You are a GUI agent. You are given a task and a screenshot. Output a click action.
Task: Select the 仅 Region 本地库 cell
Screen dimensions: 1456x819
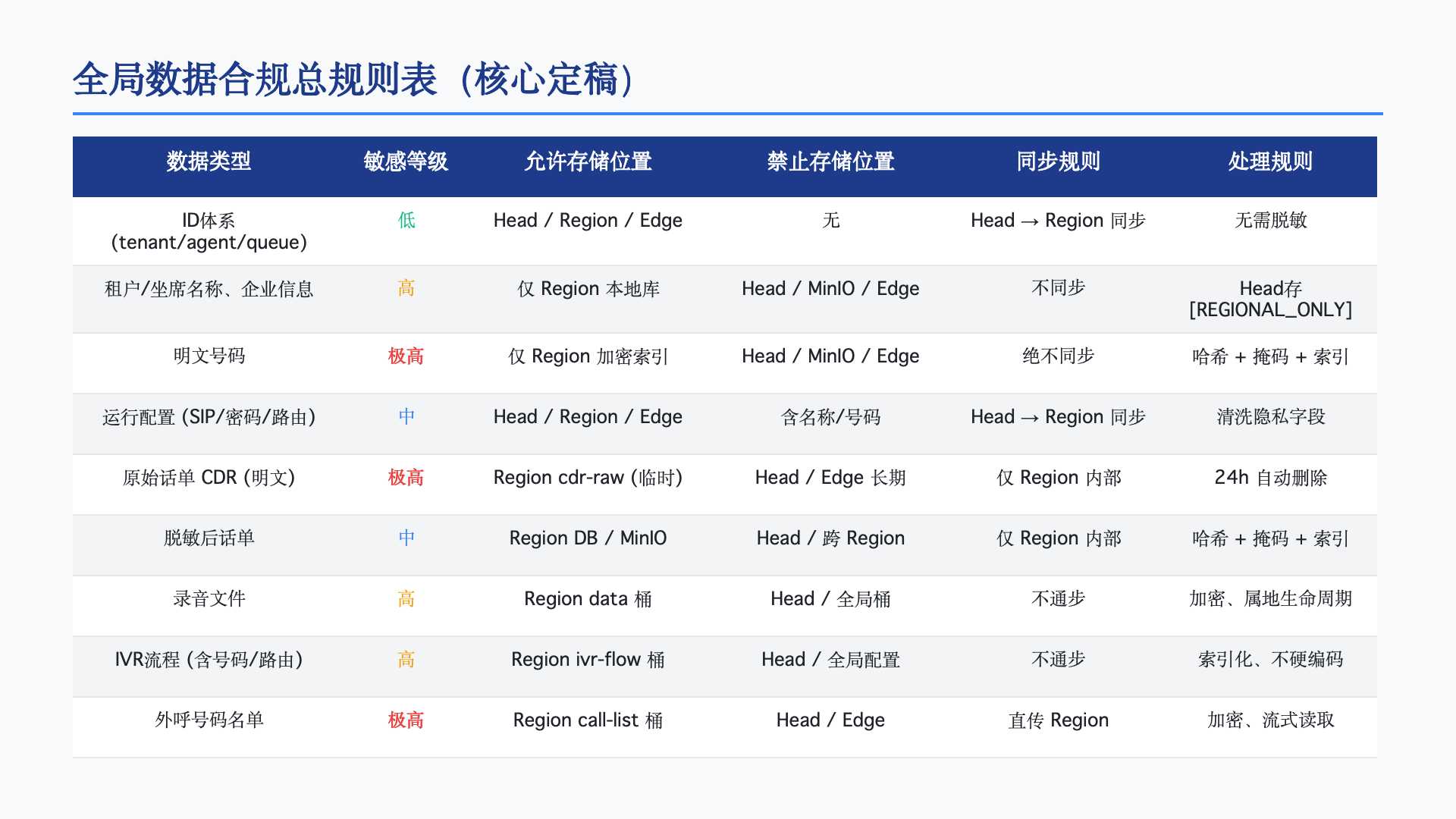(589, 288)
